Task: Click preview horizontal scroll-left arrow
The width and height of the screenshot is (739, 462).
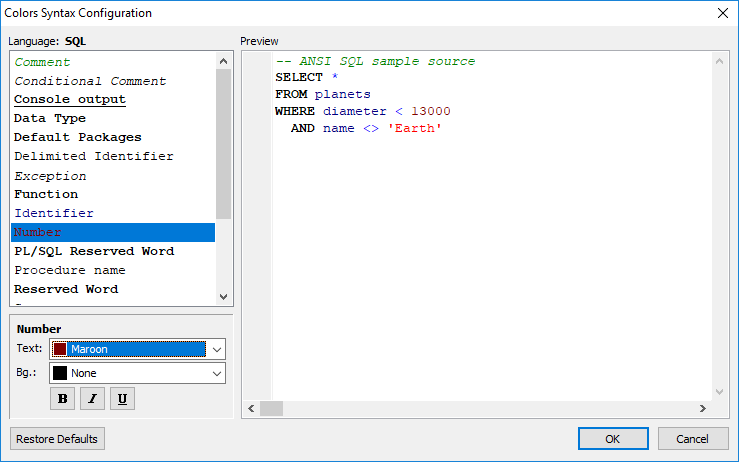Action: (251, 408)
